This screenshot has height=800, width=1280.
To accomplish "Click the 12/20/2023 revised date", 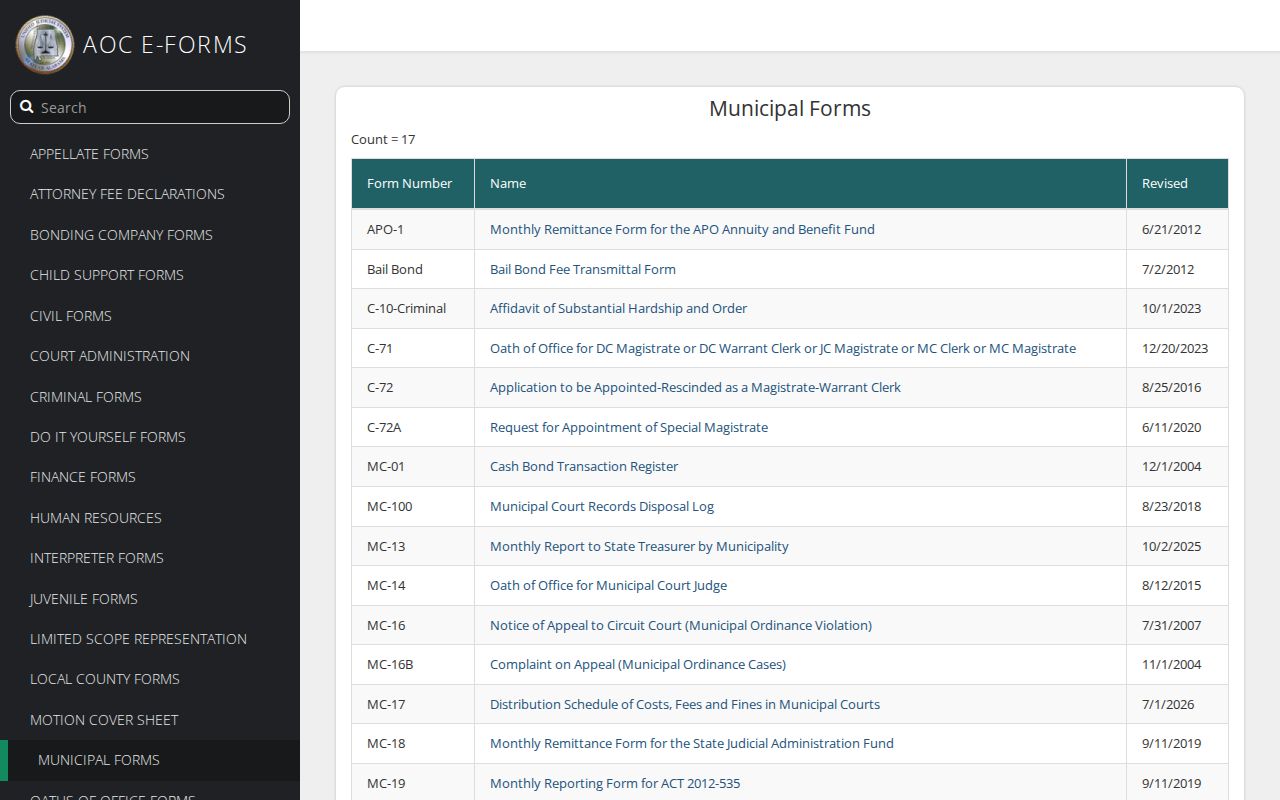I will [1175, 348].
